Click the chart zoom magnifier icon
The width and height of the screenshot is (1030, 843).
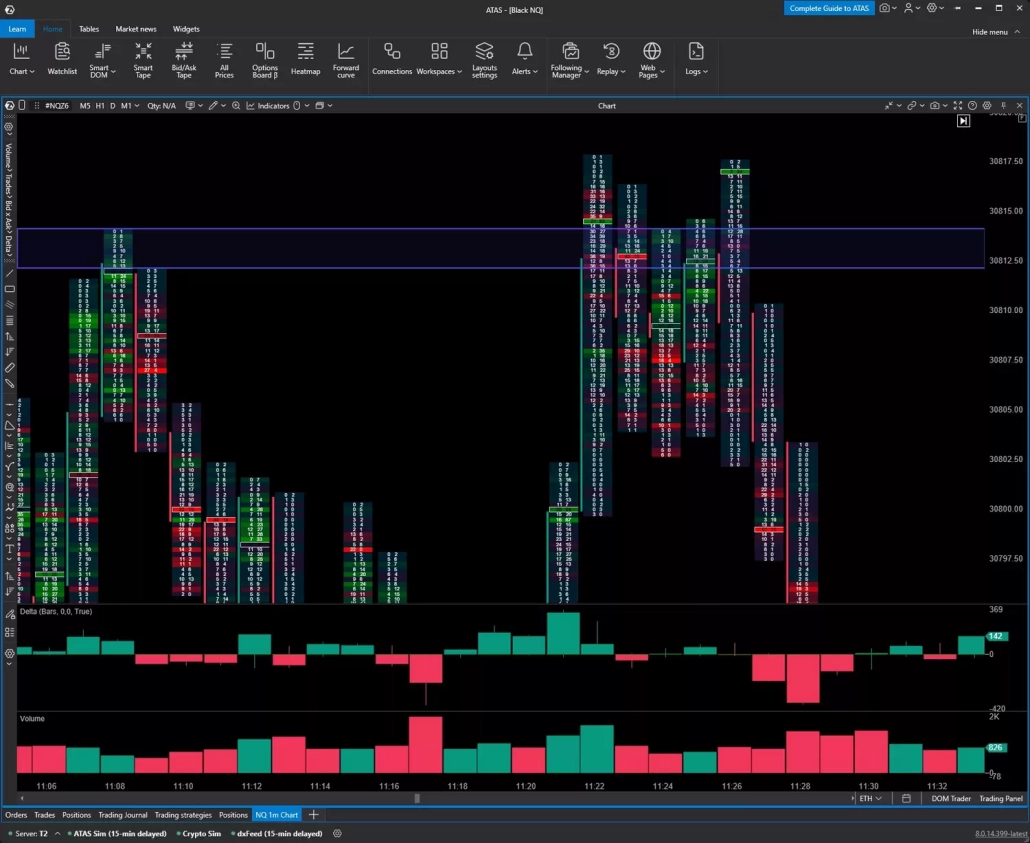236,106
